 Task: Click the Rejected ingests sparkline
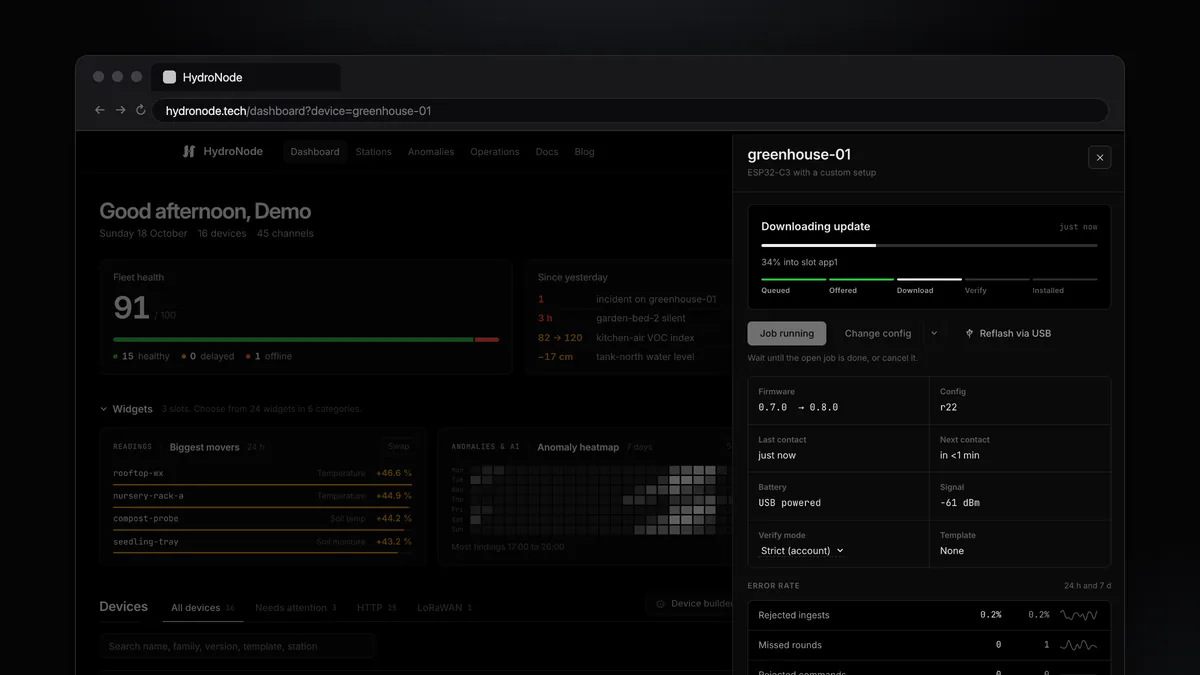click(x=1079, y=615)
